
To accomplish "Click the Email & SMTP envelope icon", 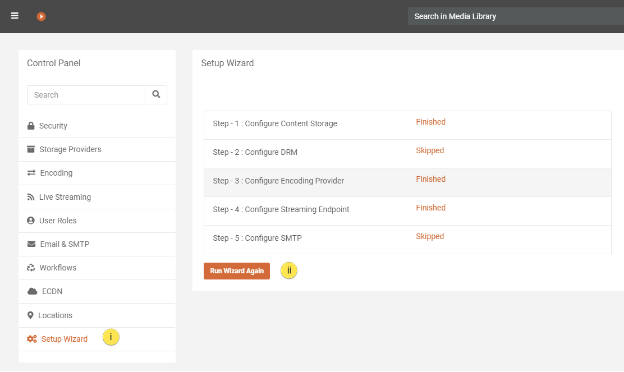I will click(31, 244).
